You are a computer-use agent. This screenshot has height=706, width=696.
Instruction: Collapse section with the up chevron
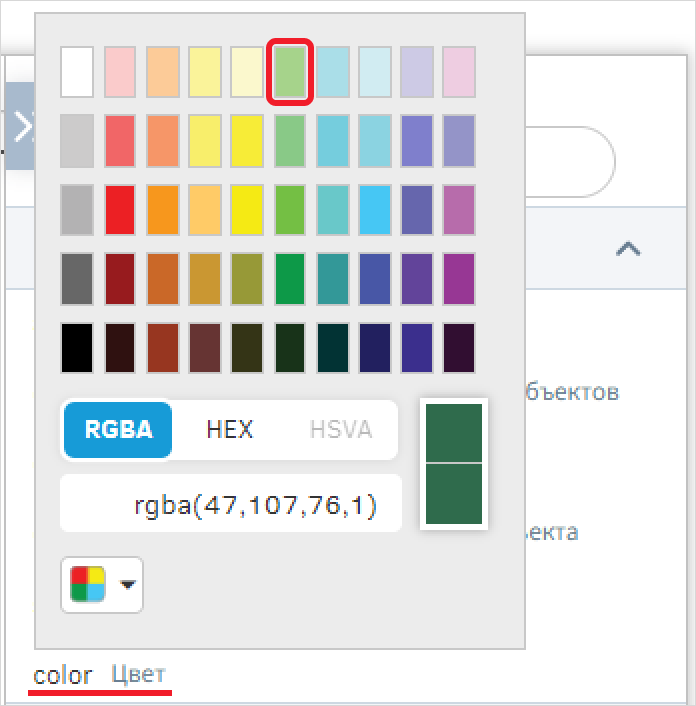click(x=627, y=249)
